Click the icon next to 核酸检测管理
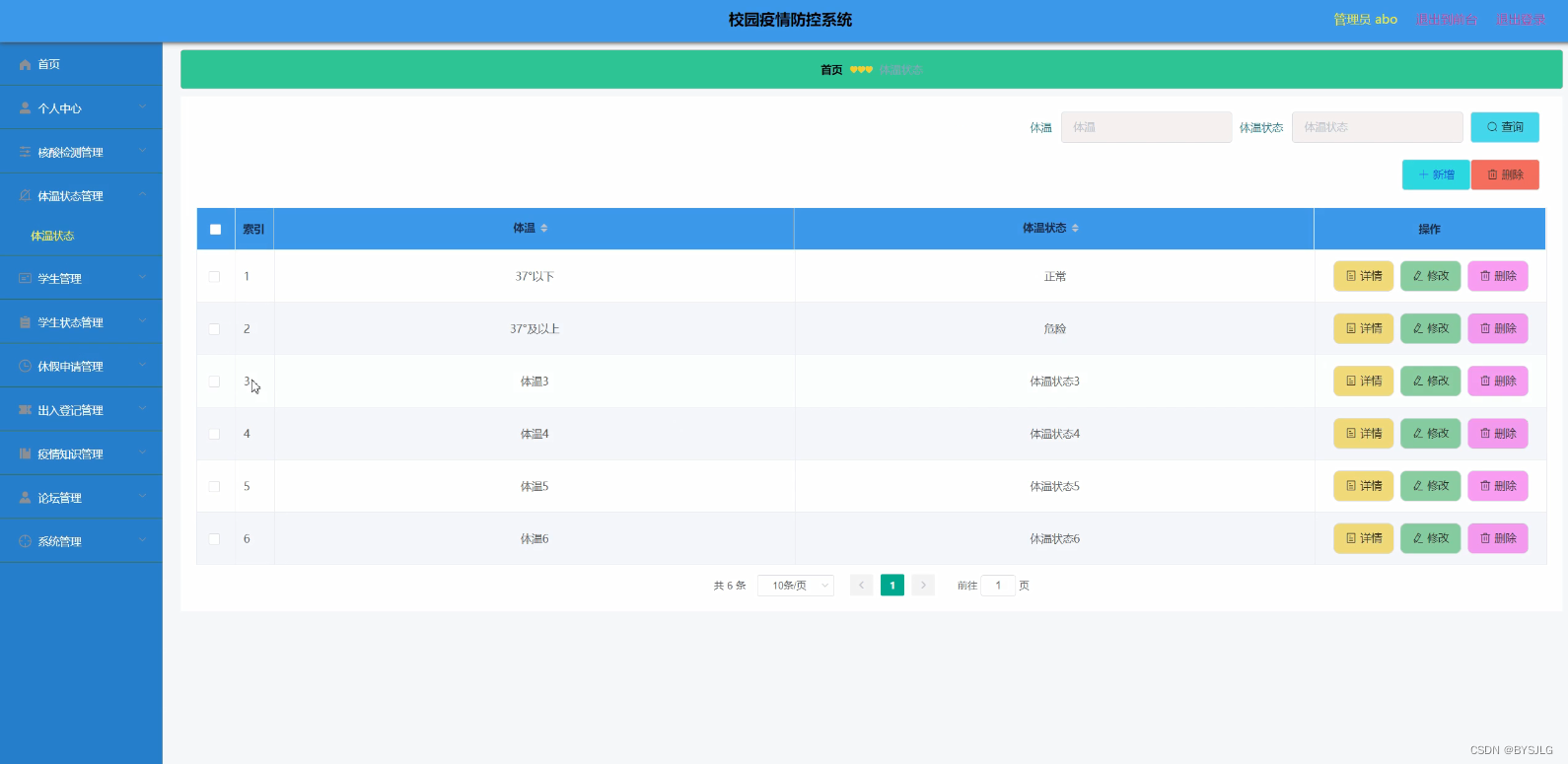1568x764 pixels. 26,152
